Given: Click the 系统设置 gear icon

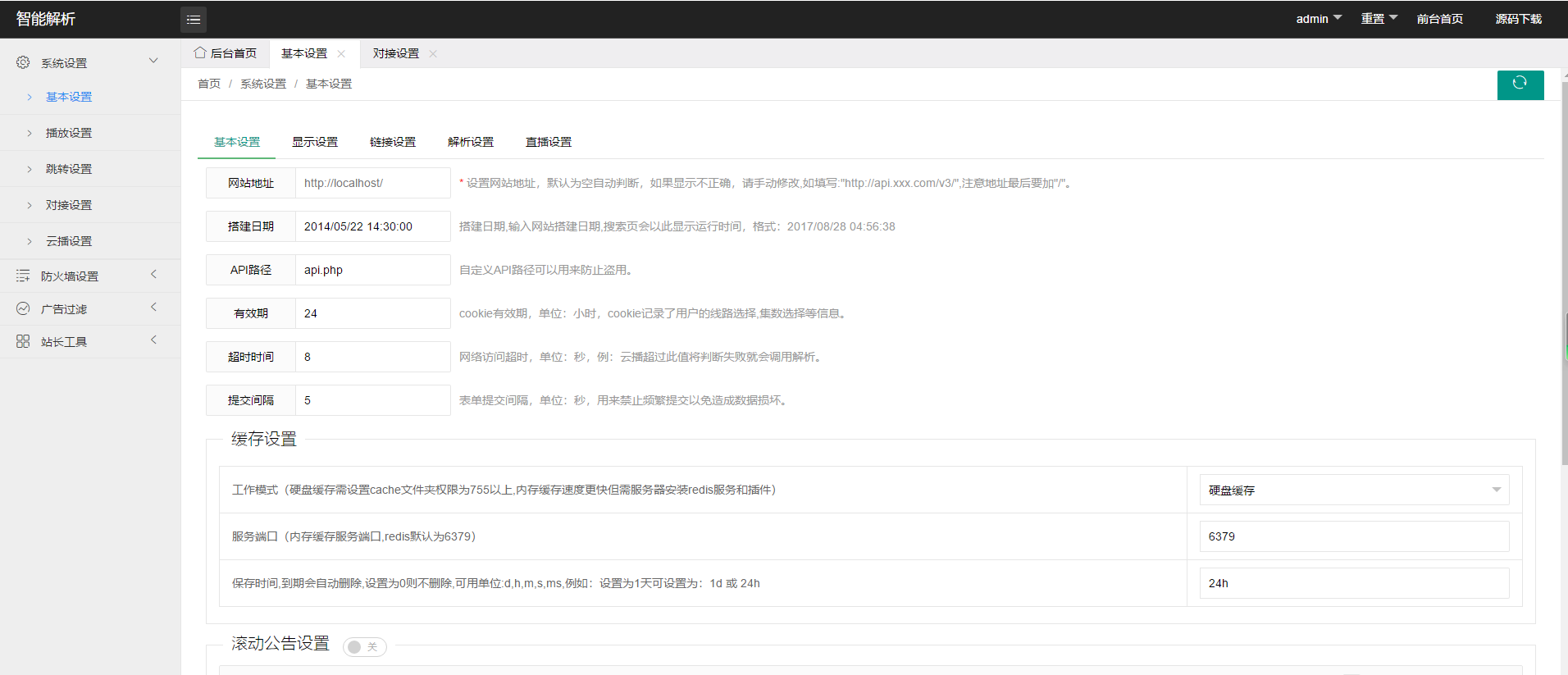Looking at the screenshot, I should [23, 62].
